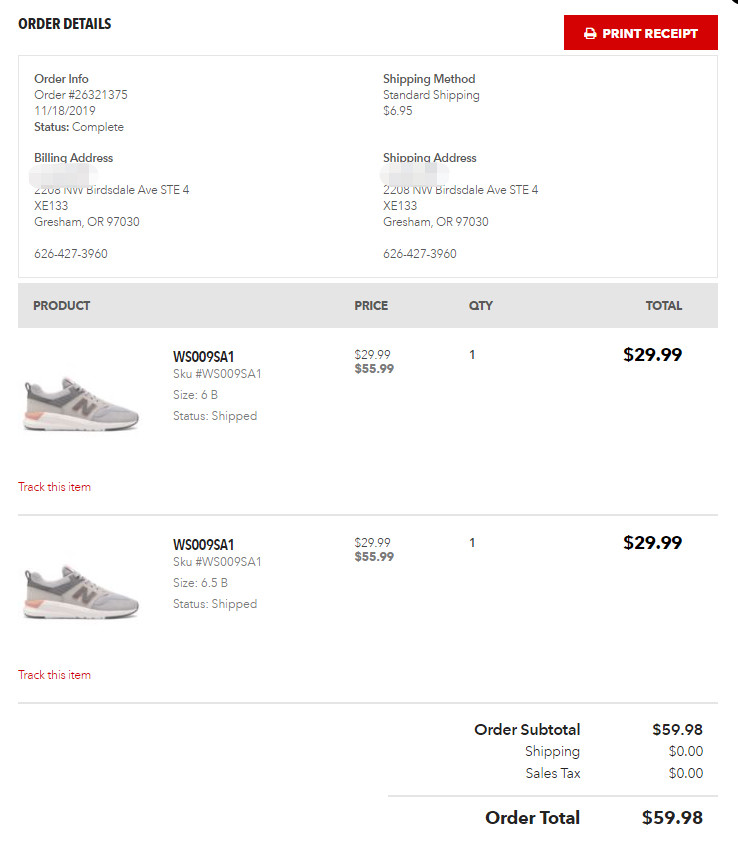This screenshot has width=738, height=850.
Task: Track the size 6.5 B shoe item
Action: pos(54,675)
